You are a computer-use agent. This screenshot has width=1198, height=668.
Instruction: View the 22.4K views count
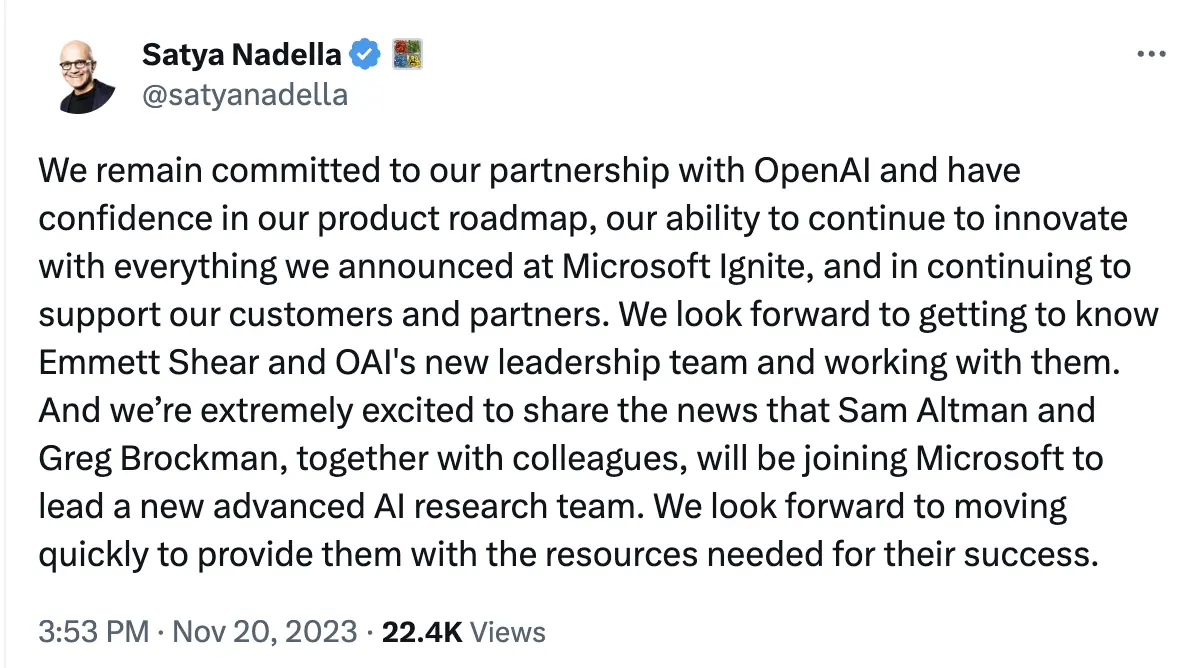[422, 632]
